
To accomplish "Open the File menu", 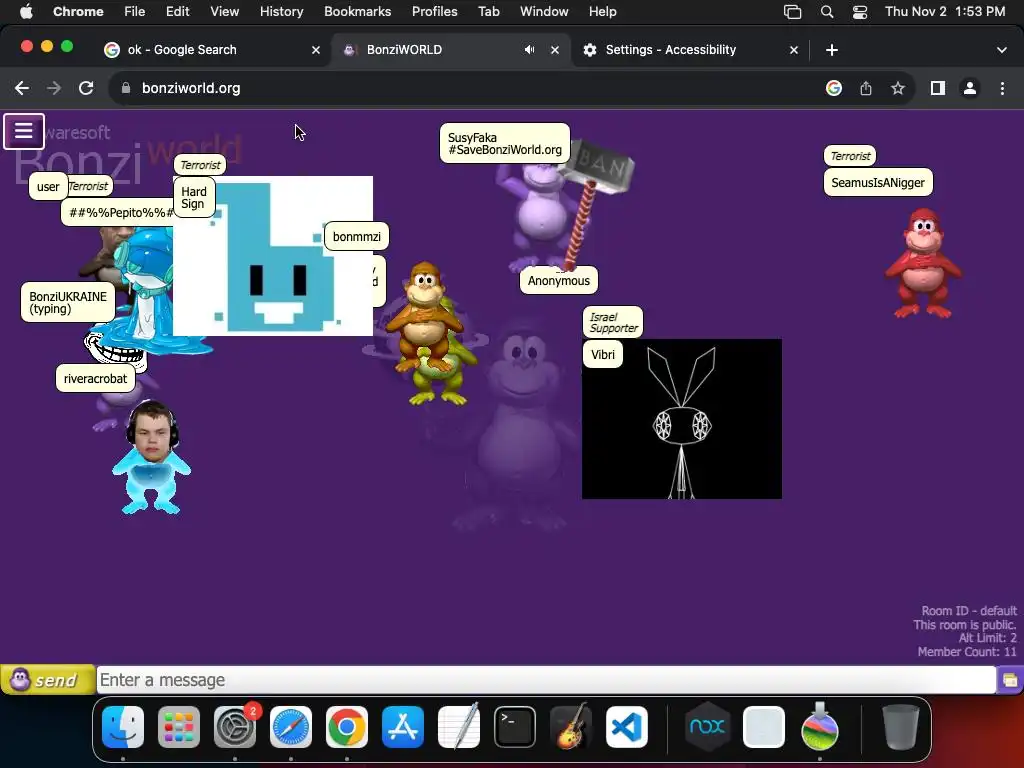I will point(135,12).
